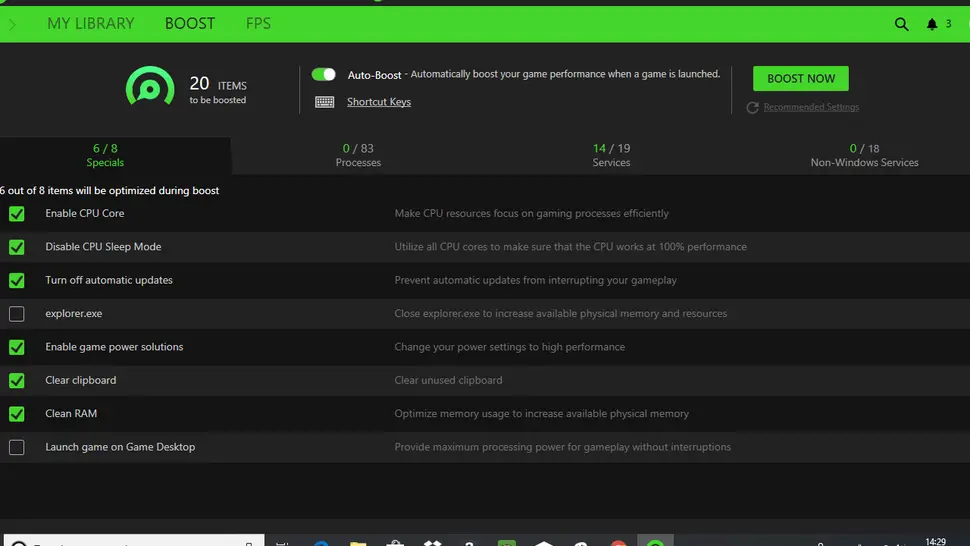Click 'Close explorer.exe to increase available' description
970x546 pixels.
point(560,314)
